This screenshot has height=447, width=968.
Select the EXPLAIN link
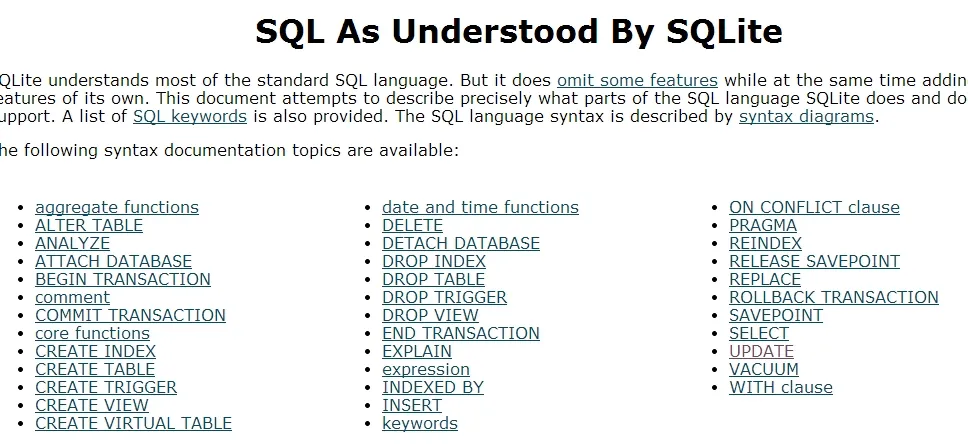[x=417, y=351]
